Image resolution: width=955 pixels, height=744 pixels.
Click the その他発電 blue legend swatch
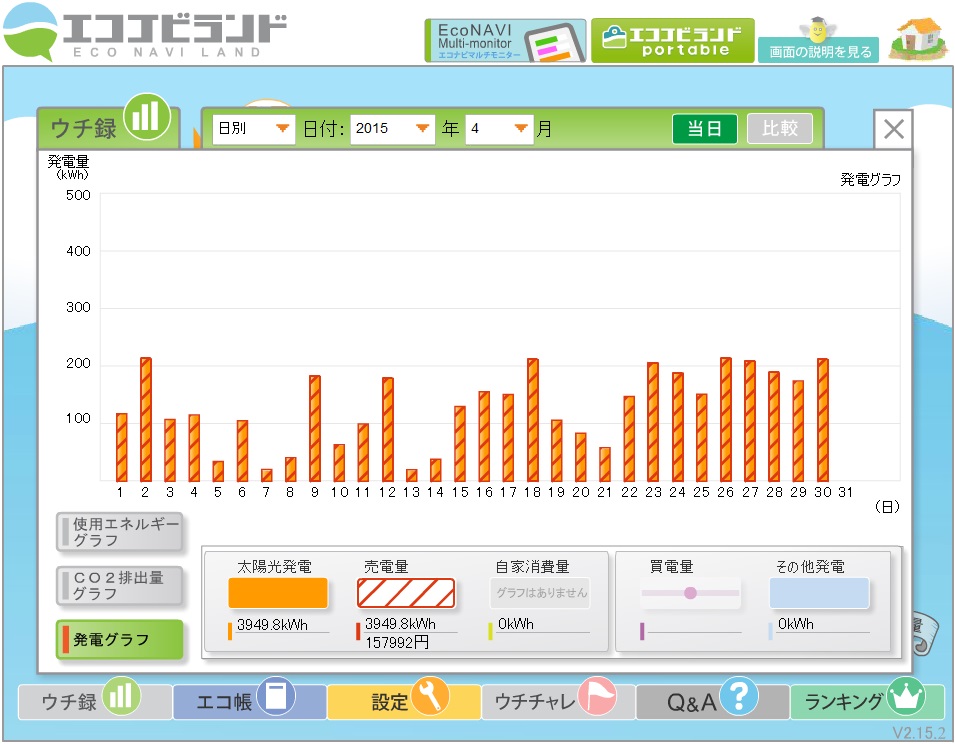click(819, 593)
